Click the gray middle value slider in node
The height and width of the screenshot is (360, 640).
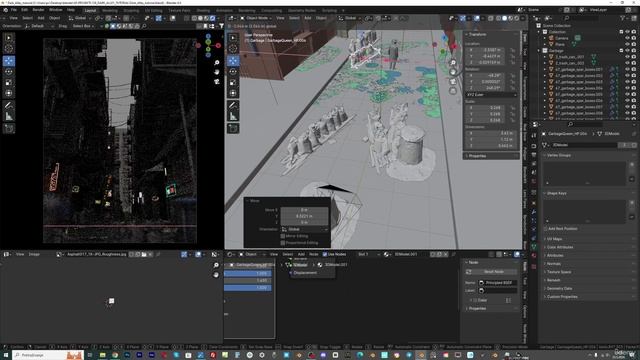click(248, 281)
